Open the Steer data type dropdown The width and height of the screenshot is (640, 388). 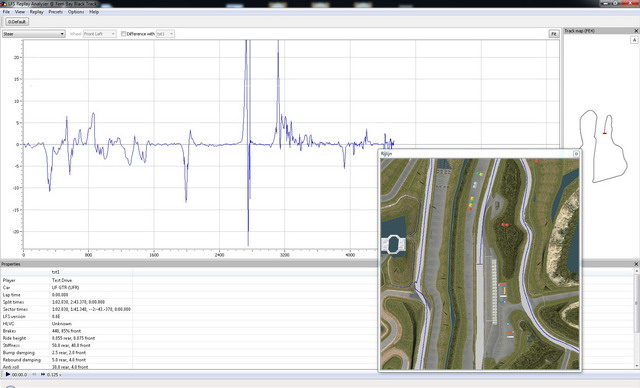click(x=33, y=34)
